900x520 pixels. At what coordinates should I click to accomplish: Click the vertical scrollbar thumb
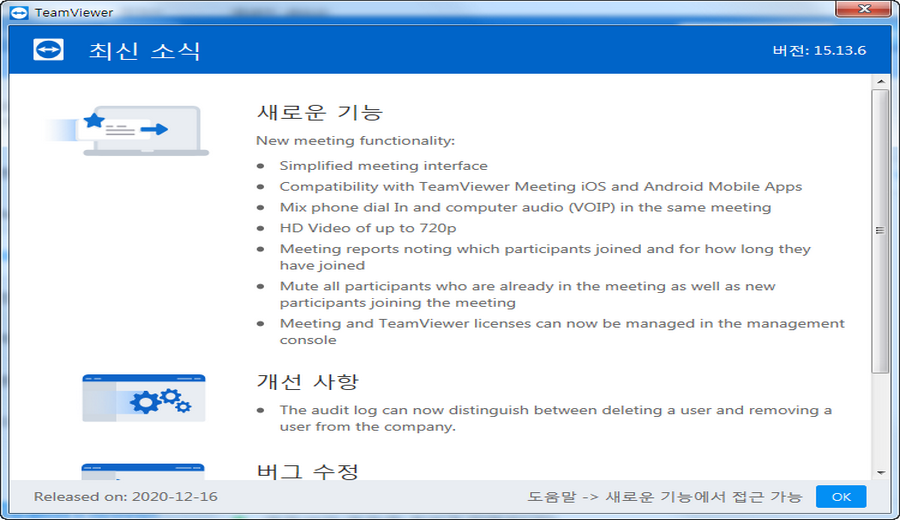(x=880, y=231)
